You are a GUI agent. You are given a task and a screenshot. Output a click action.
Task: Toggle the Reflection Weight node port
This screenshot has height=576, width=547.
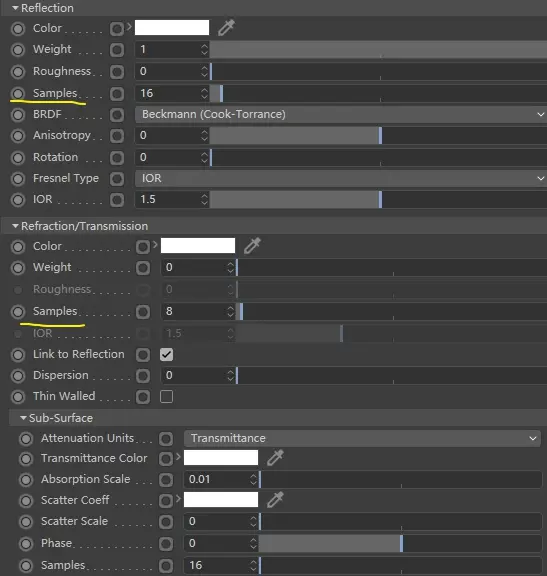pos(117,50)
